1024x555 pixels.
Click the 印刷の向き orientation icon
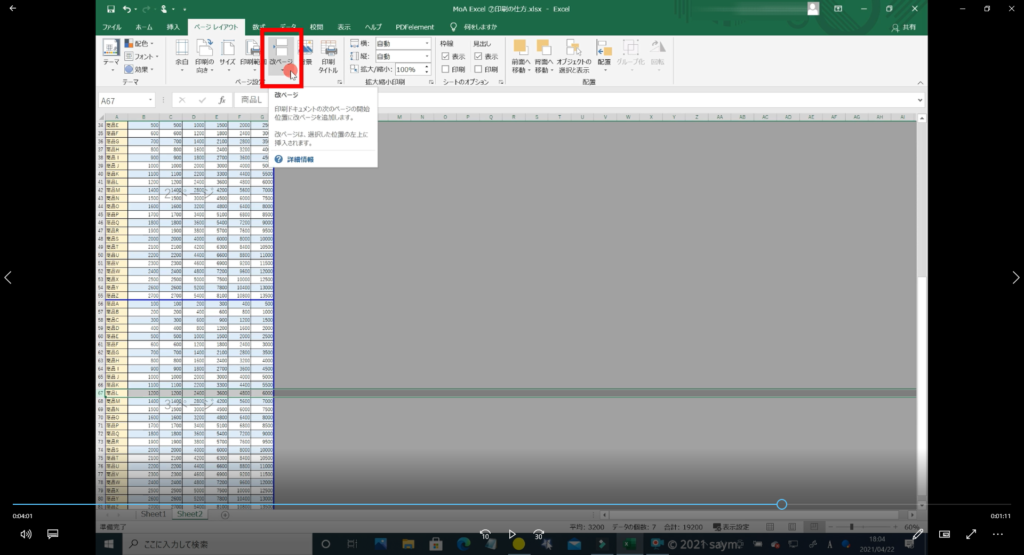tap(205, 55)
